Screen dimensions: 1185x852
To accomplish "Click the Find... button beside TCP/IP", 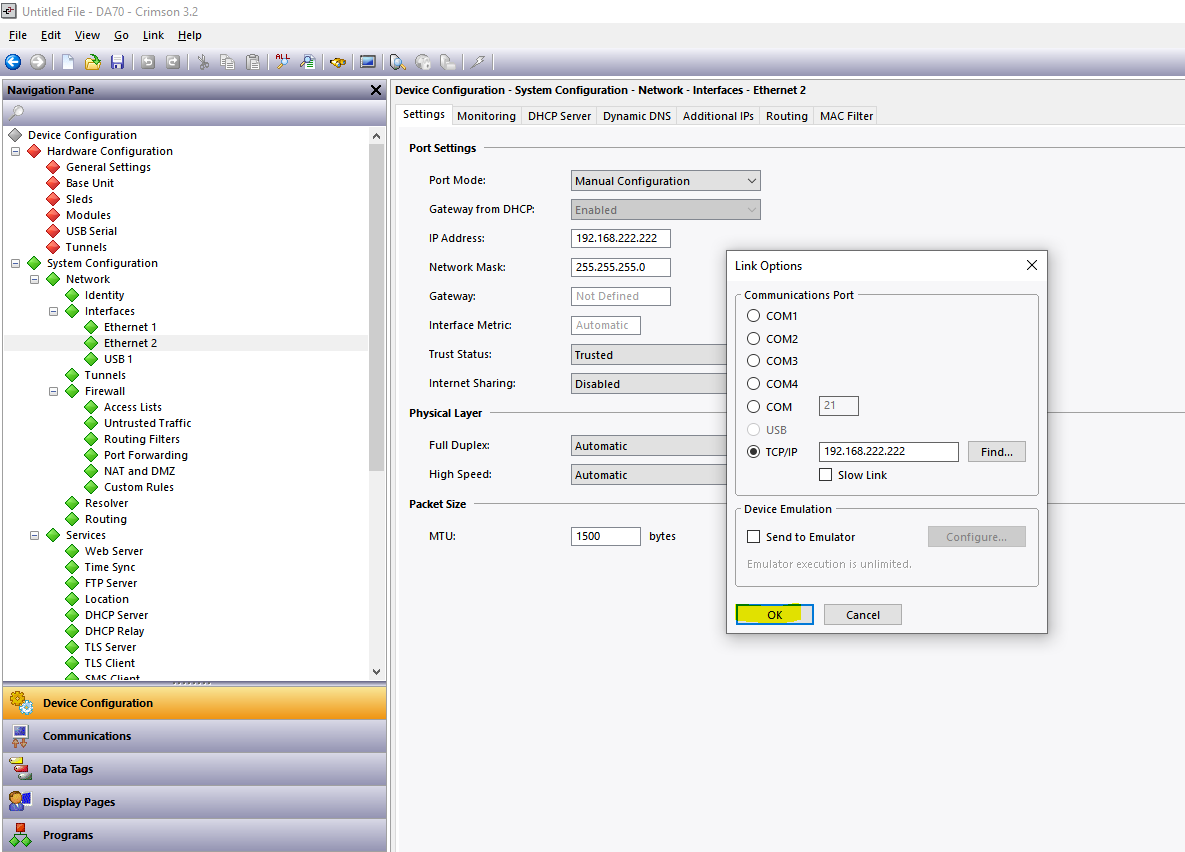I will tap(997, 452).
